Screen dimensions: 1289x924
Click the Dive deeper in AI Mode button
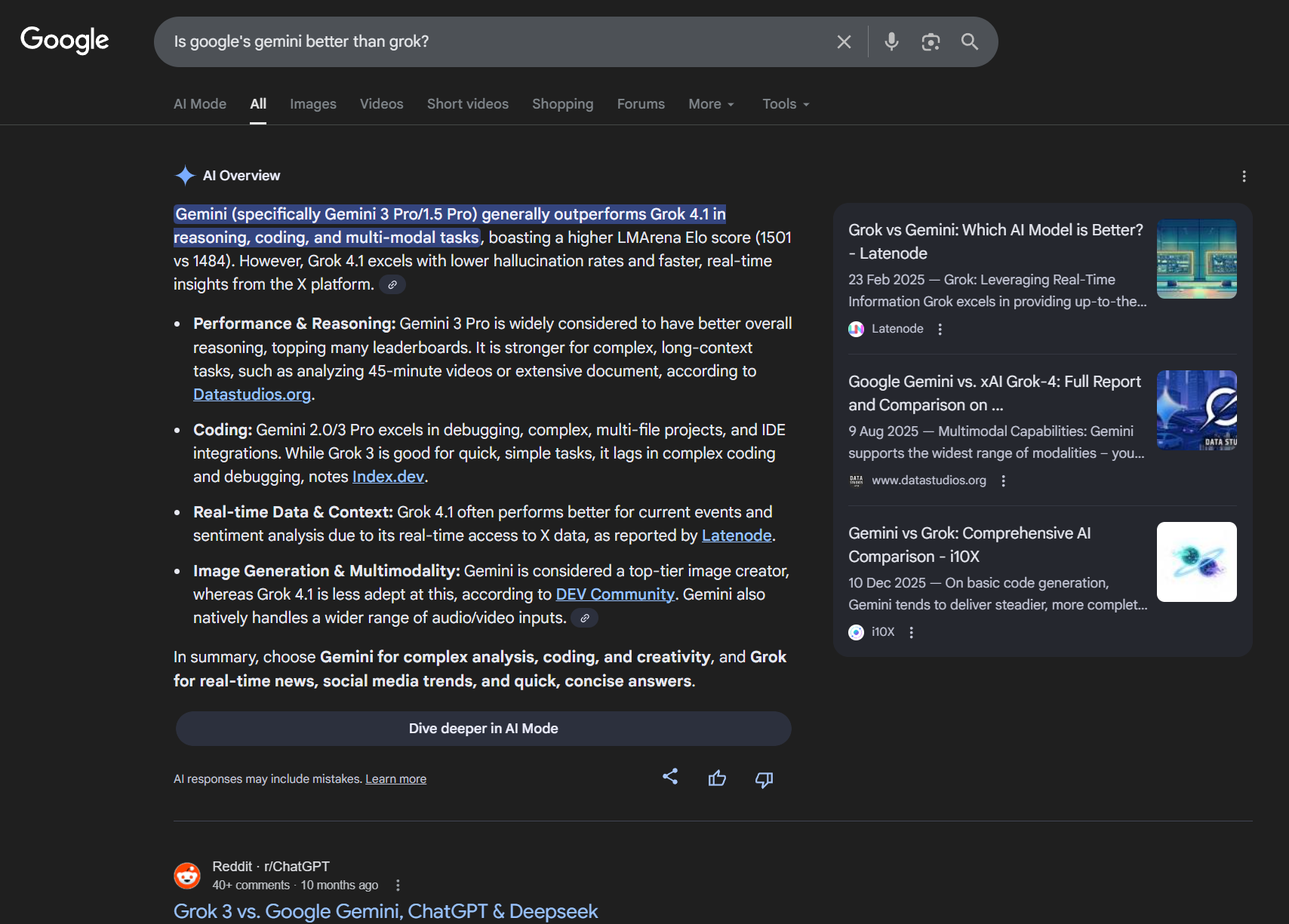[x=483, y=728]
